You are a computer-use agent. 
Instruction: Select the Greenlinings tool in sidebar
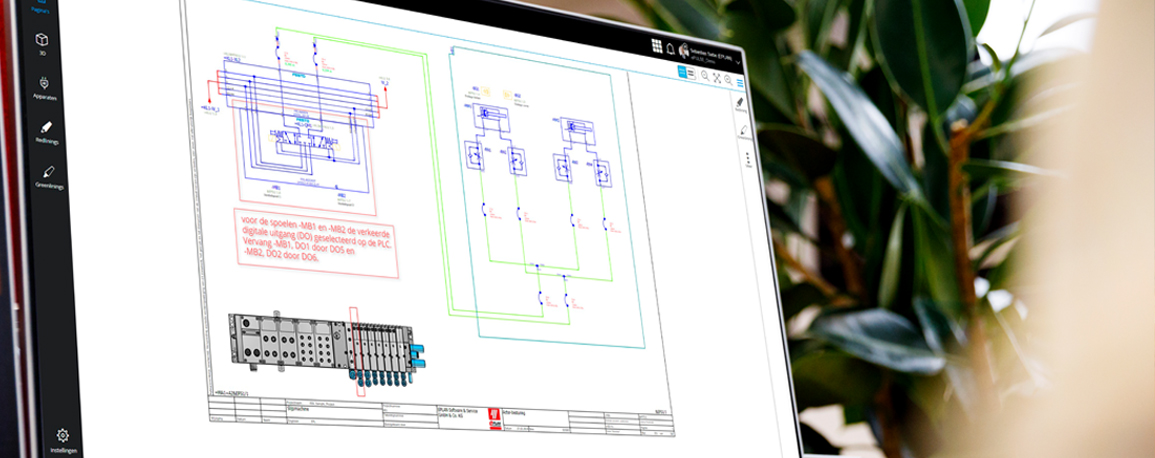[x=48, y=174]
